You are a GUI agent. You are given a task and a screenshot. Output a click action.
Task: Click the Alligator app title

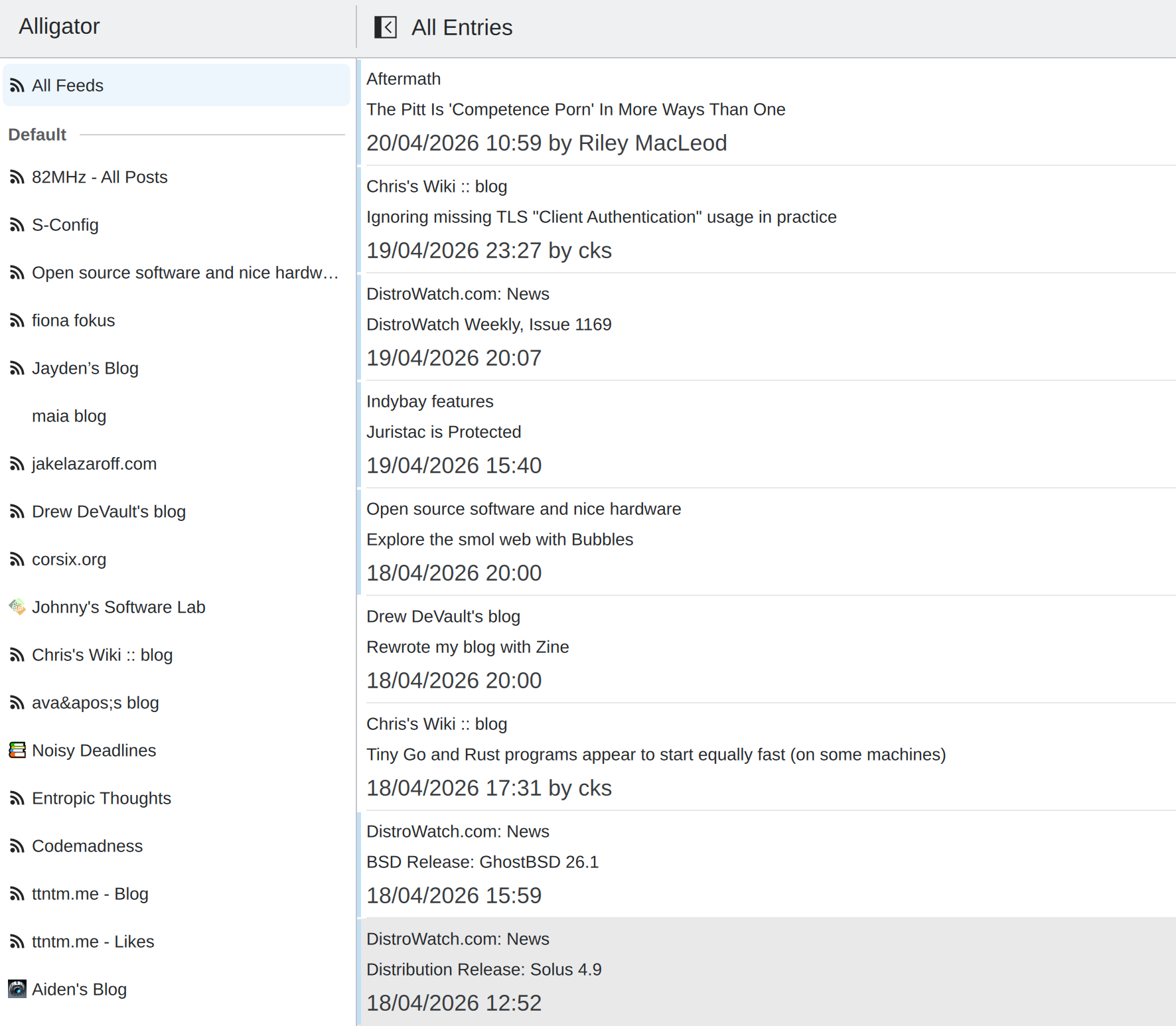point(59,27)
